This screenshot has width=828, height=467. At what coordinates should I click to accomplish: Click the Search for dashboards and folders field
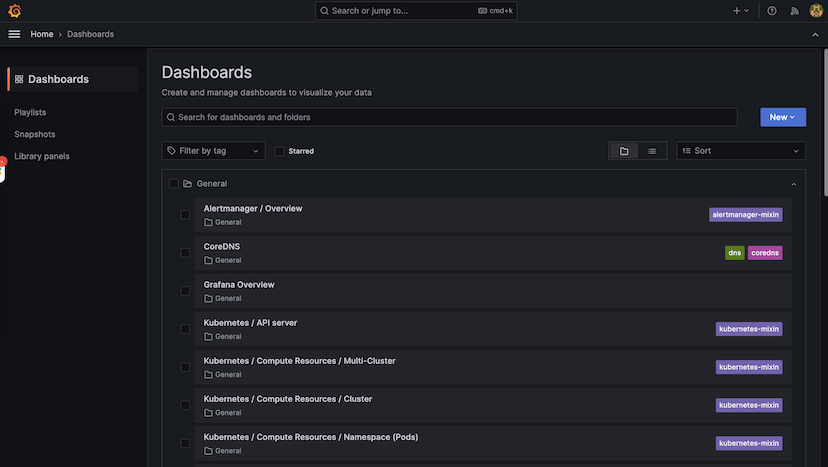pos(449,117)
